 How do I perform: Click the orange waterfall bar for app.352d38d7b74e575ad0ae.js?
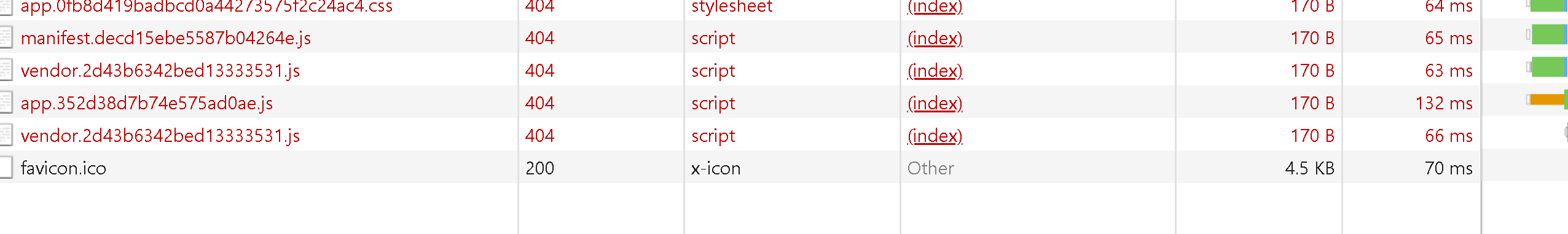(x=1546, y=99)
